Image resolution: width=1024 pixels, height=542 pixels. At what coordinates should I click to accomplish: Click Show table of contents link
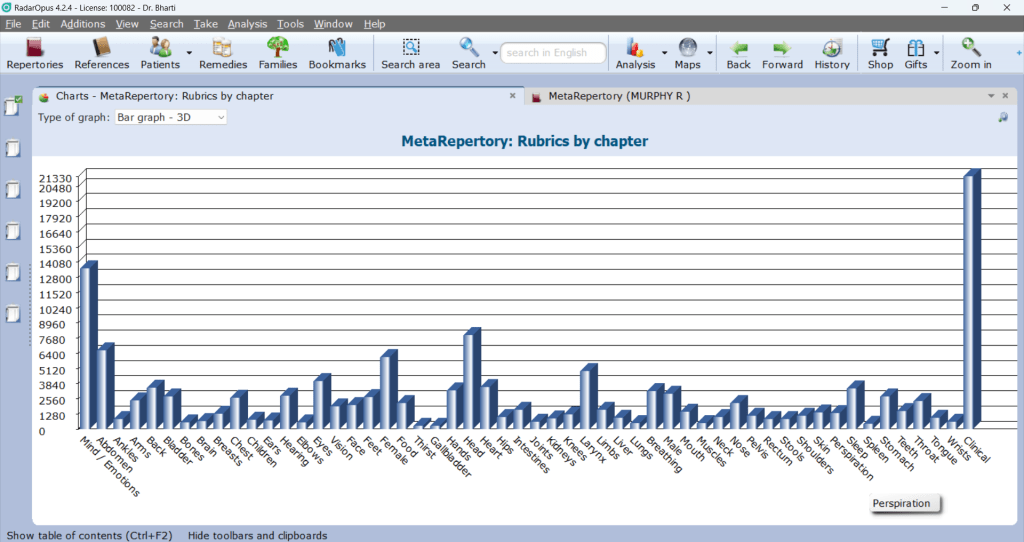89,535
